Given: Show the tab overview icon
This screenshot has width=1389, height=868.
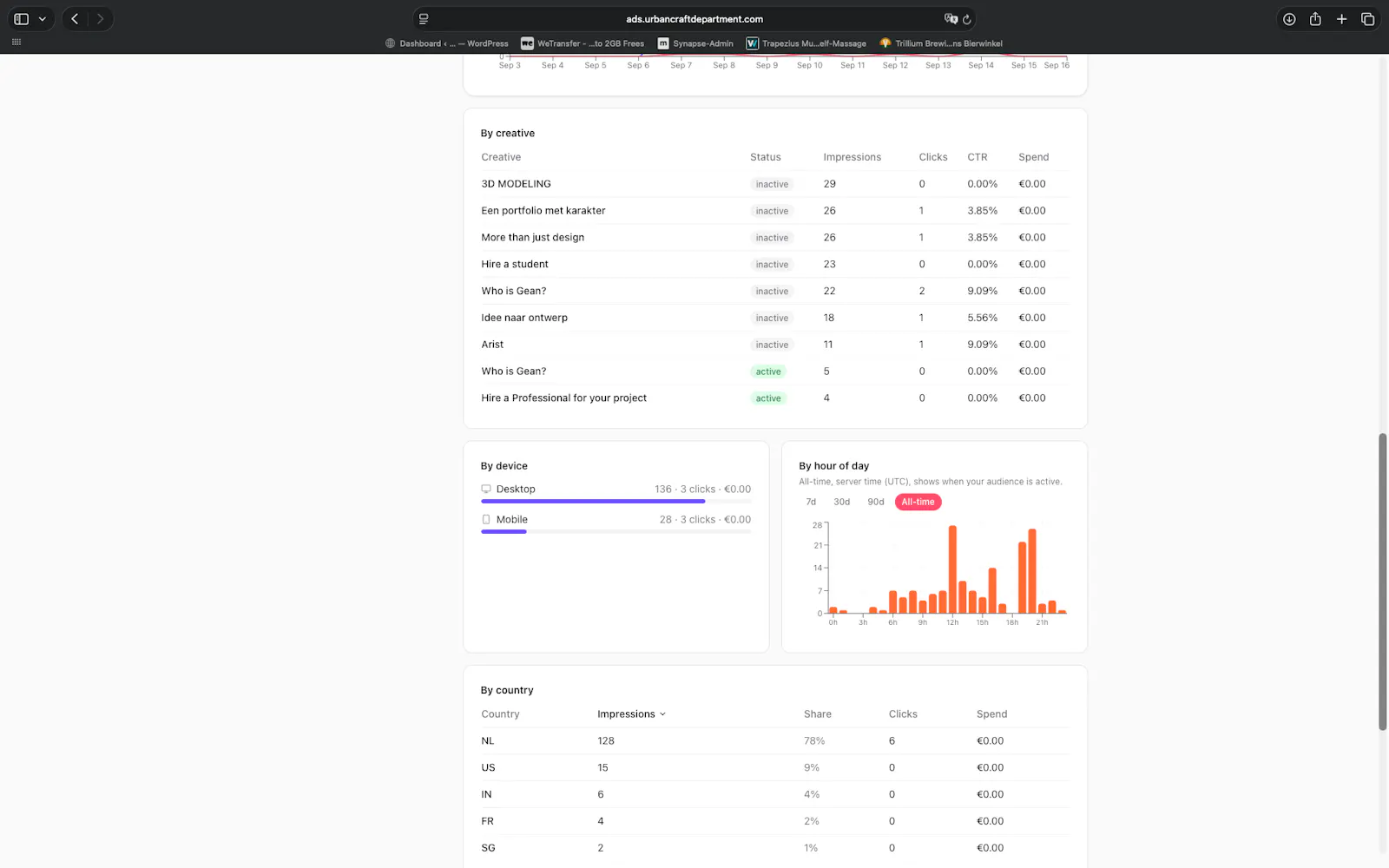Looking at the screenshot, I should point(1367,18).
